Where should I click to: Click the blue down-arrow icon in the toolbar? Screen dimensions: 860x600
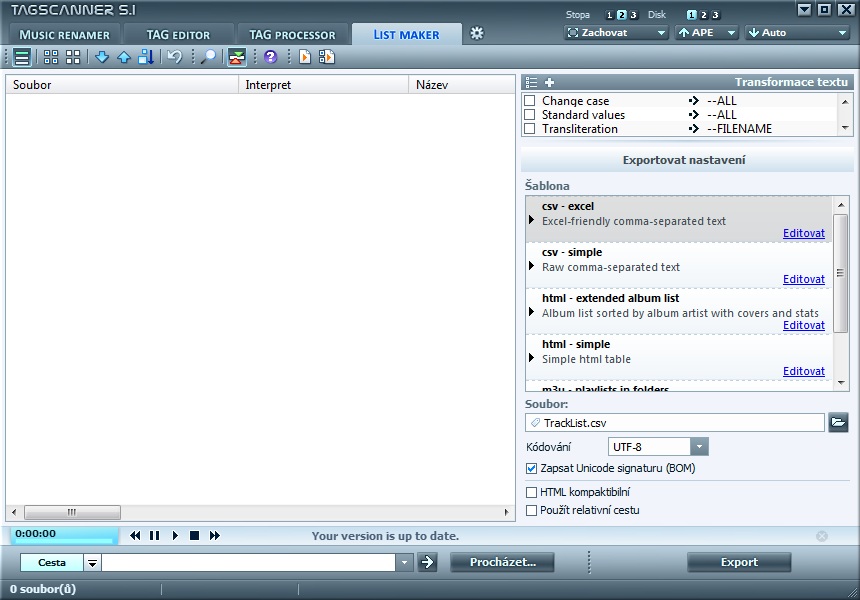pyautogui.click(x=102, y=57)
